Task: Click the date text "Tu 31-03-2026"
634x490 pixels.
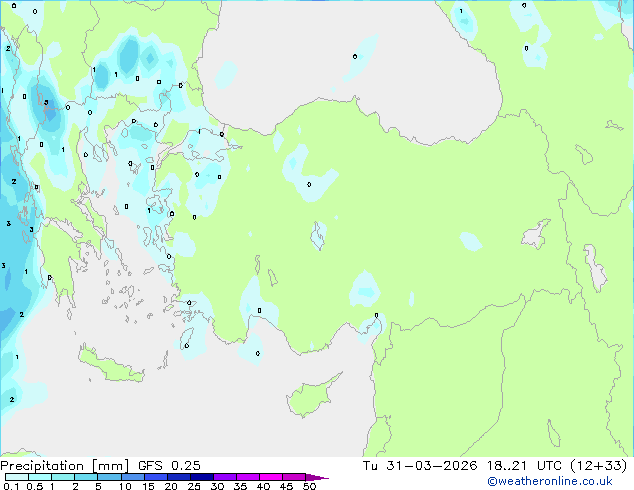Action: pos(420,466)
